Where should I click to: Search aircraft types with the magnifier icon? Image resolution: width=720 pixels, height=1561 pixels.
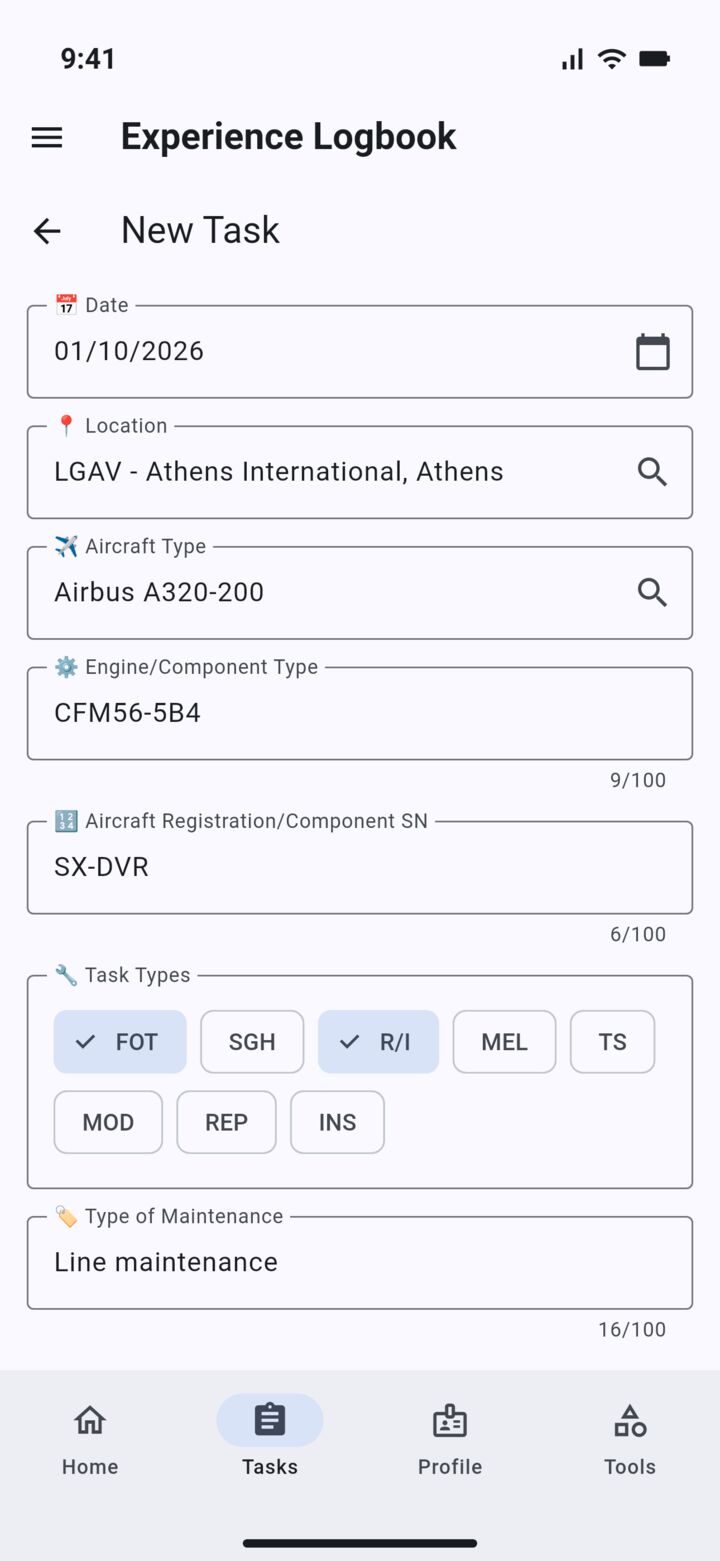[653, 592]
